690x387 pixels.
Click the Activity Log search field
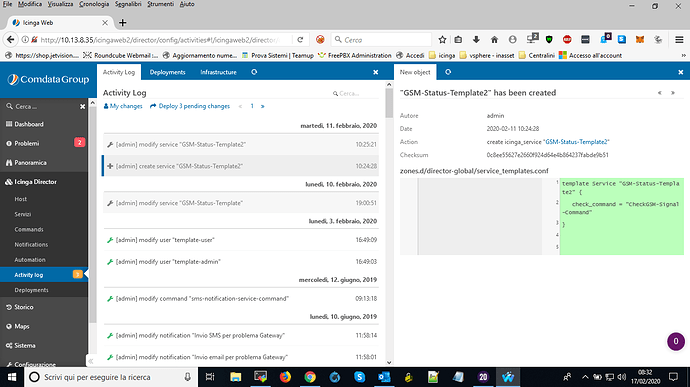(x=354, y=93)
